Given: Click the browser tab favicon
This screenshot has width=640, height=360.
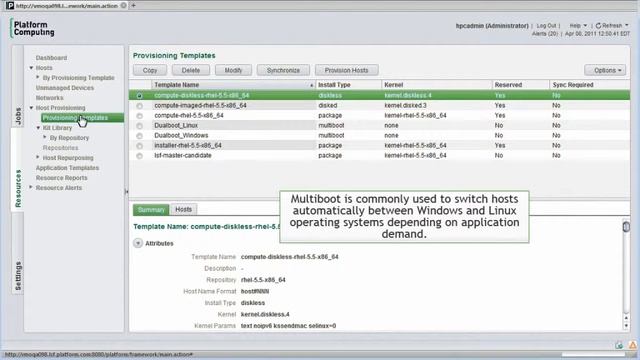Looking at the screenshot, I should [x=10, y=6].
